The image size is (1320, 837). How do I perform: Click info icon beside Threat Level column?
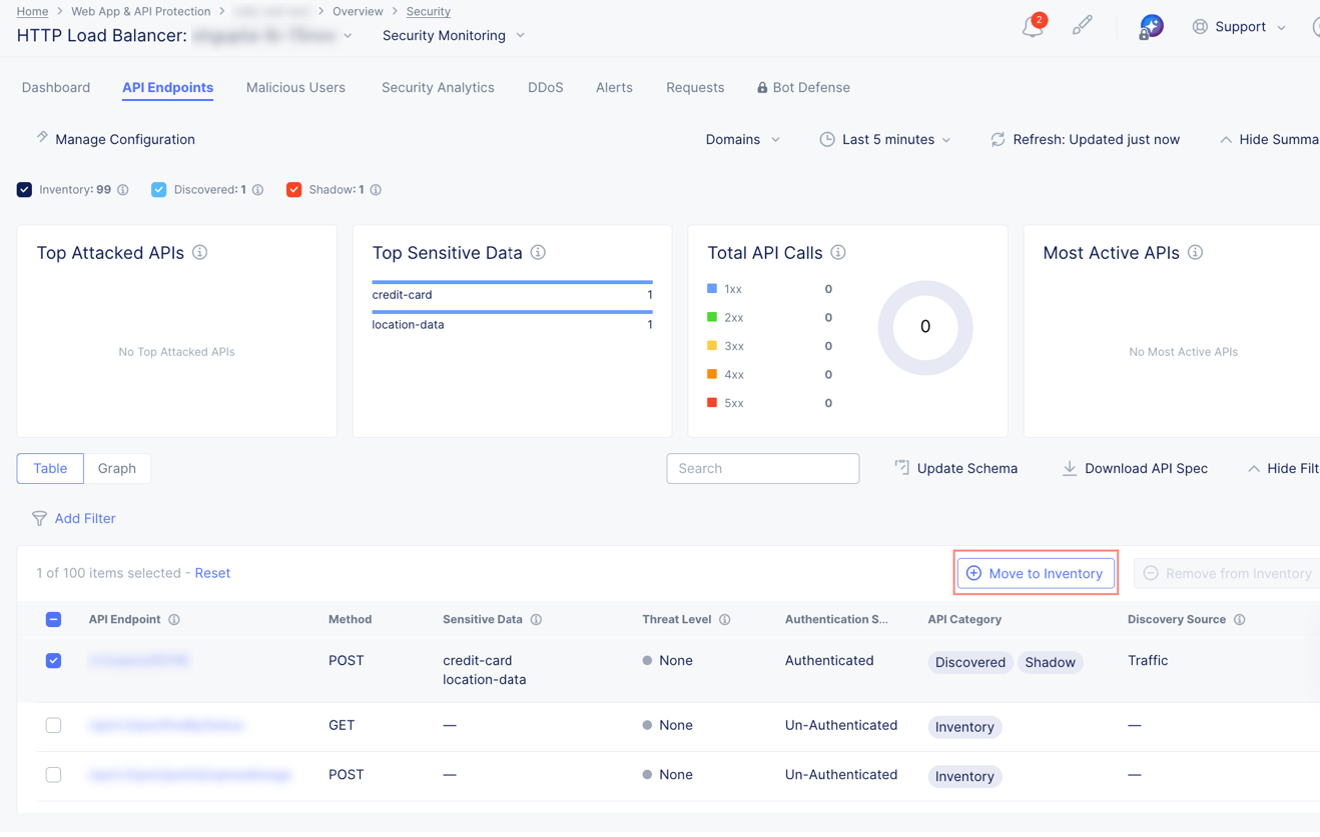click(725, 620)
